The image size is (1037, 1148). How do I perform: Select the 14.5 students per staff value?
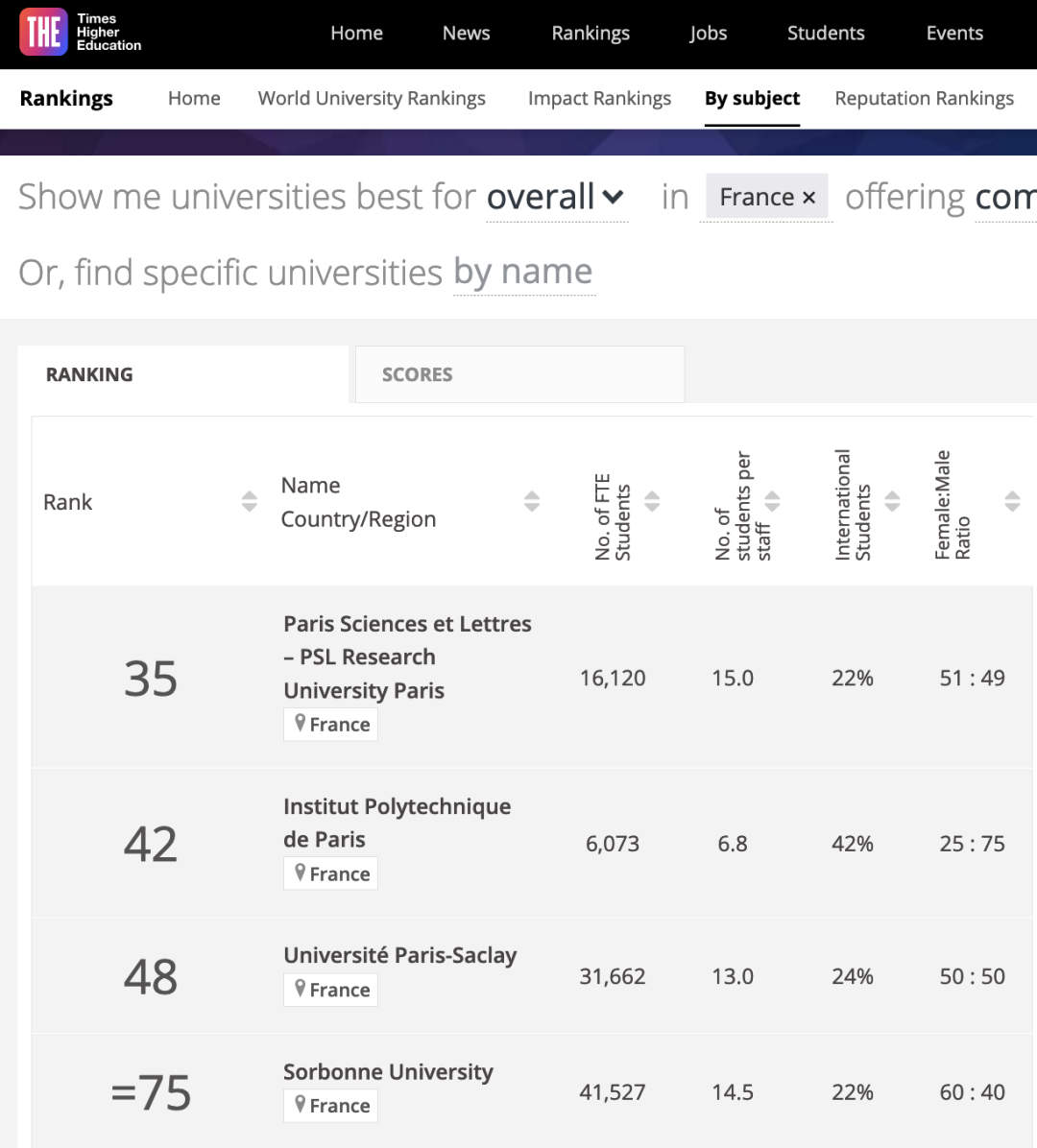click(x=733, y=1091)
